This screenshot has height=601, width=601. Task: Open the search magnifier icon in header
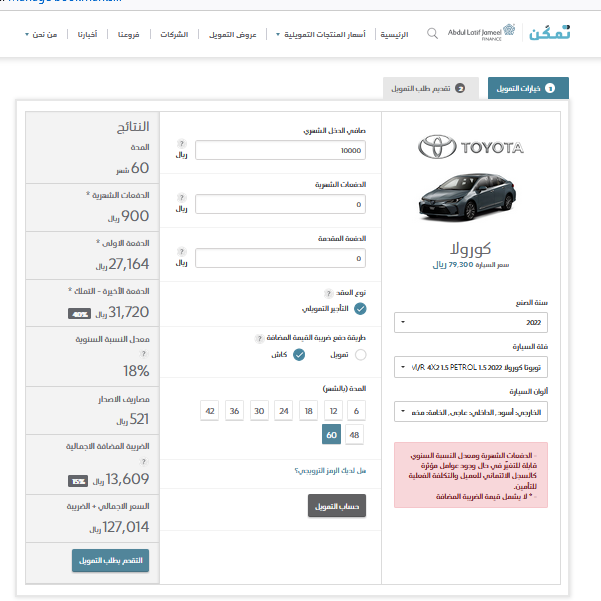click(x=432, y=33)
